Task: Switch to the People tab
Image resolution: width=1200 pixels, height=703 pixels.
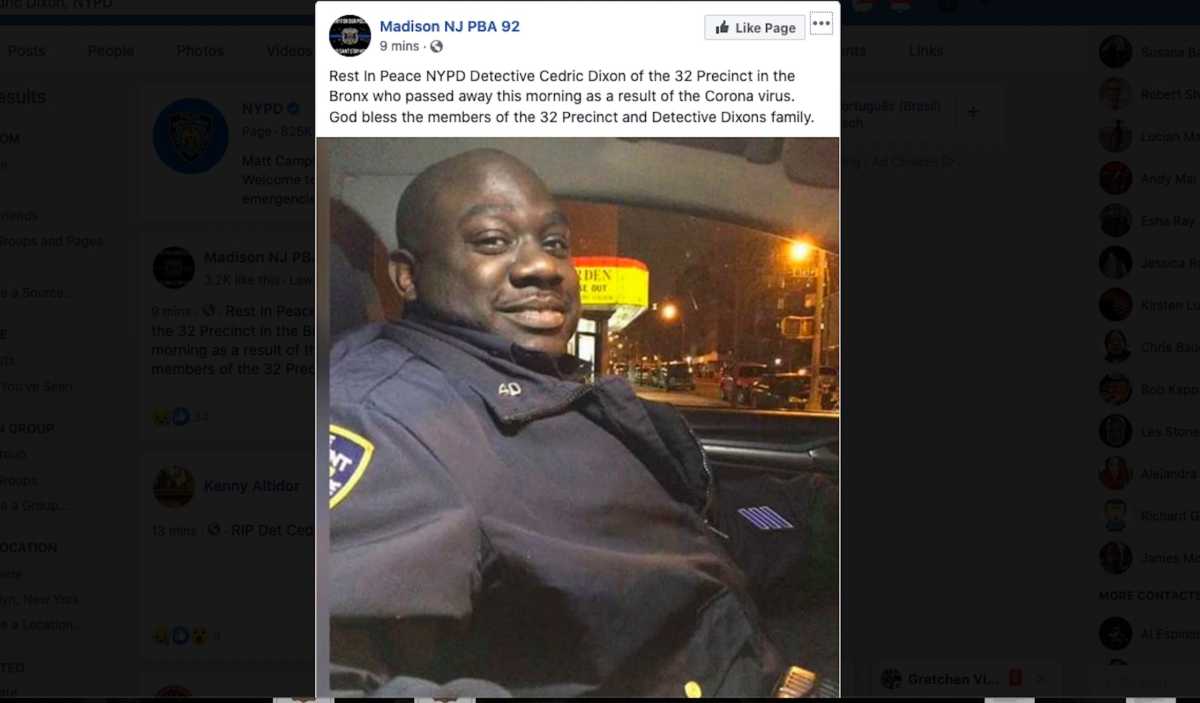Action: click(x=111, y=51)
